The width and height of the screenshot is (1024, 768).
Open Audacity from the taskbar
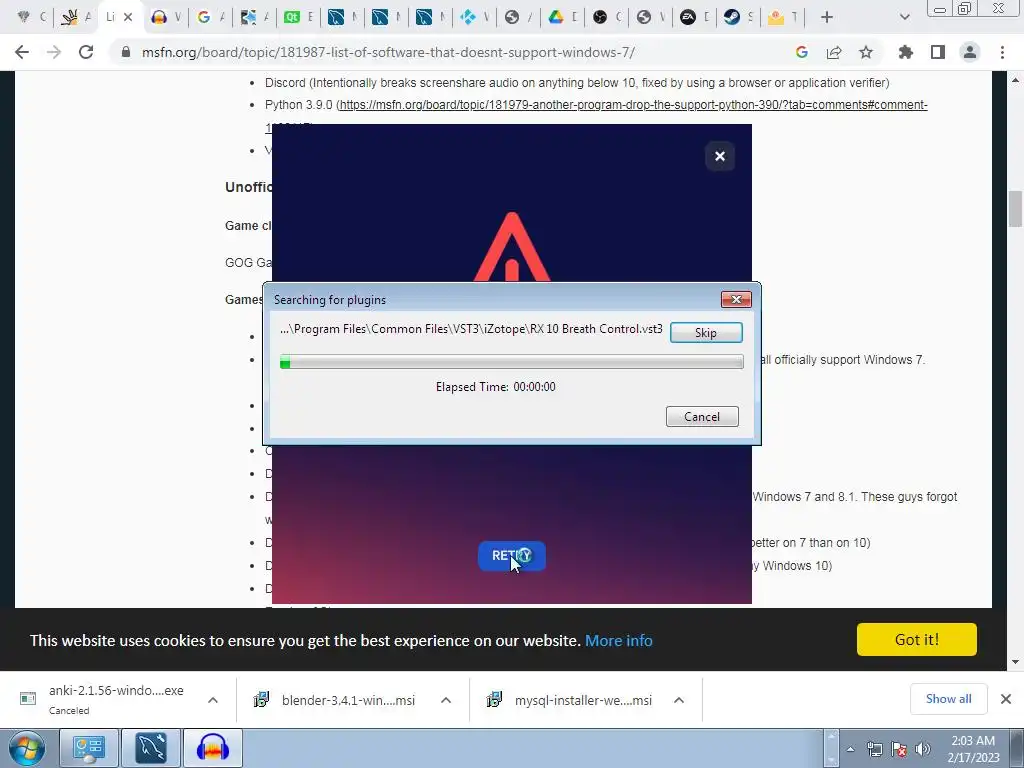click(212, 748)
